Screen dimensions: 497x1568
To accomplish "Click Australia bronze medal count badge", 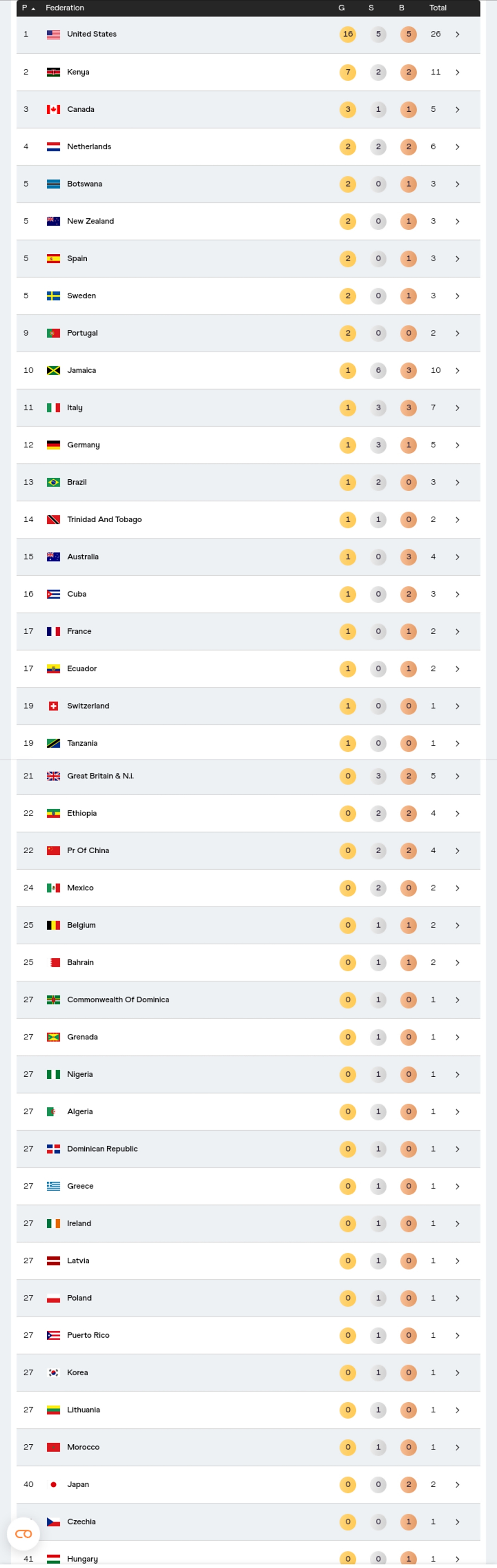I will [x=408, y=557].
